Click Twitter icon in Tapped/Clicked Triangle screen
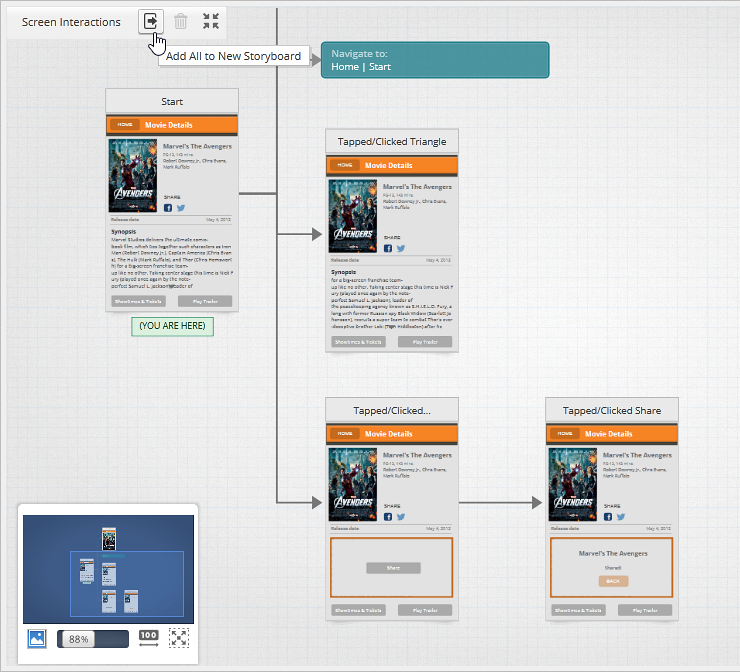This screenshot has height=672, width=740. [x=401, y=248]
